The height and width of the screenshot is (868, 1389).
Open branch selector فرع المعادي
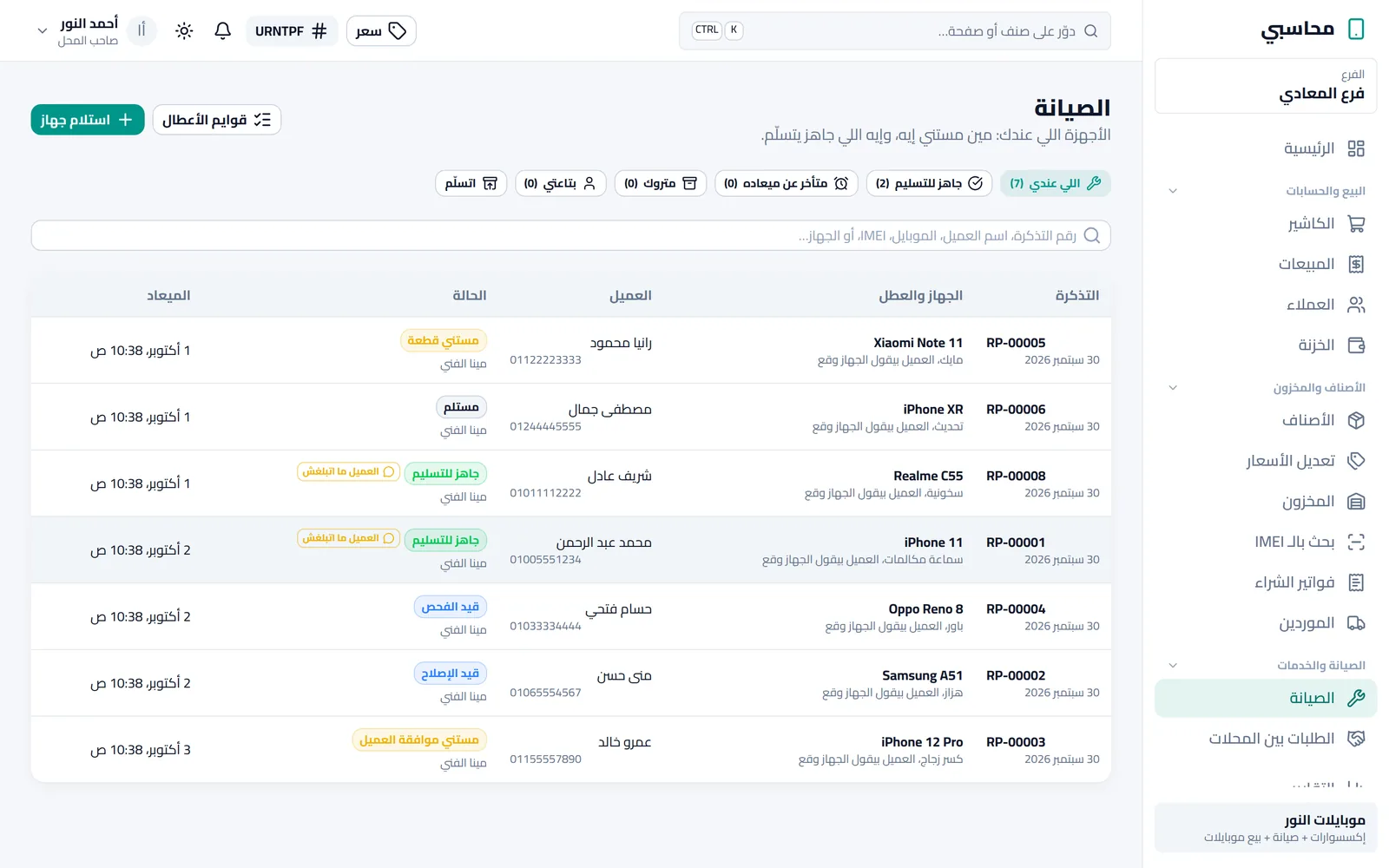click(x=1266, y=86)
